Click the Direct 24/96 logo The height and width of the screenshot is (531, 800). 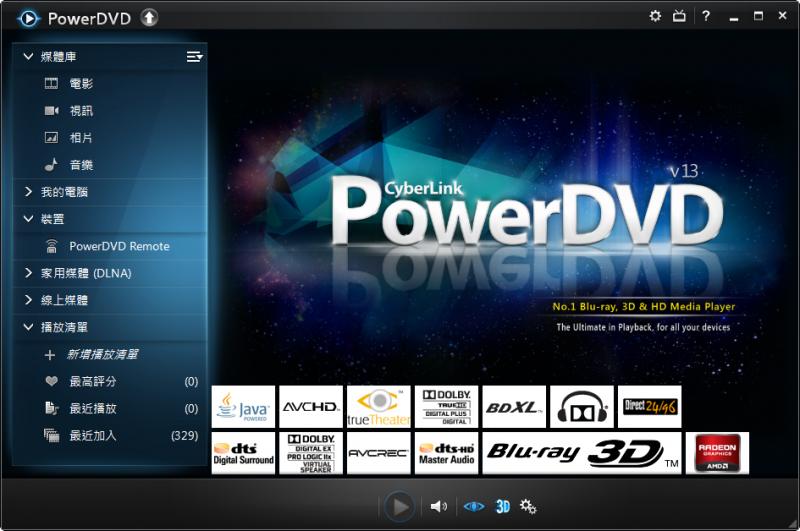click(x=649, y=407)
